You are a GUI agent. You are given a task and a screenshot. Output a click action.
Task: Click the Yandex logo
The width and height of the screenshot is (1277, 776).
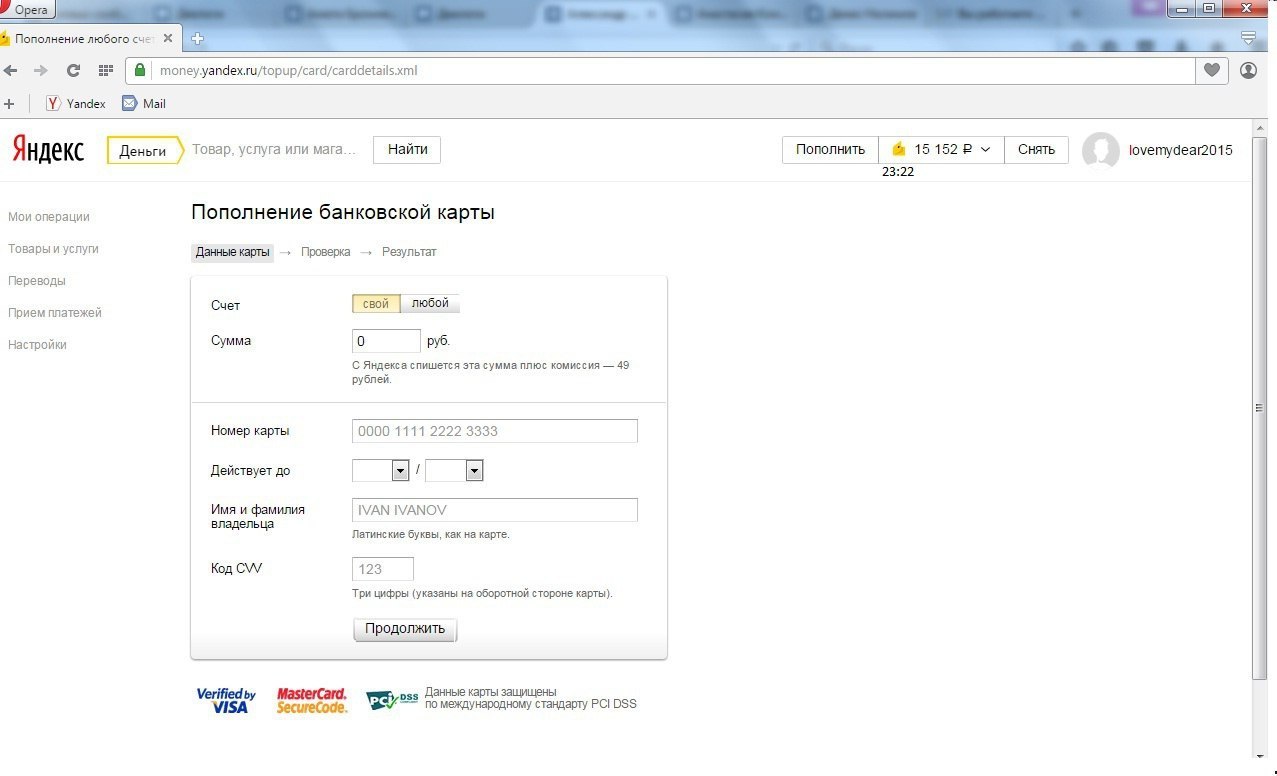click(48, 150)
